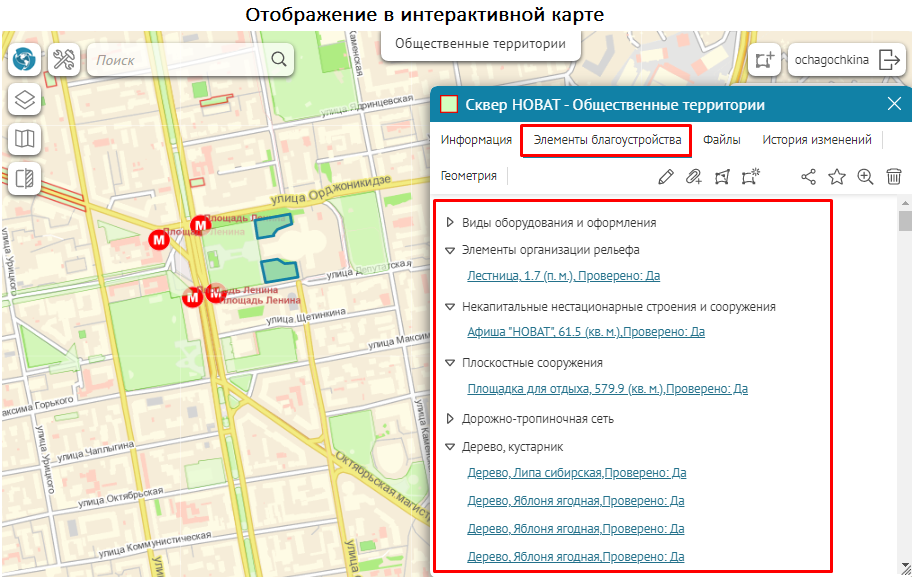Add object to favorites with star
Viewport: 912px width, 577px height.
point(837,177)
